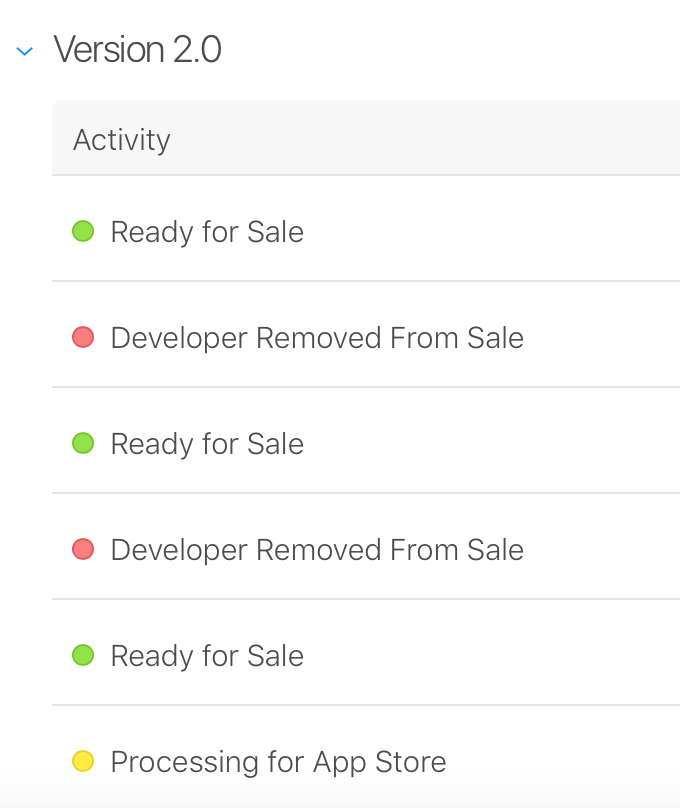Collapse the Version 2.0 section chevron
680x808 pixels.
[x=25, y=51]
